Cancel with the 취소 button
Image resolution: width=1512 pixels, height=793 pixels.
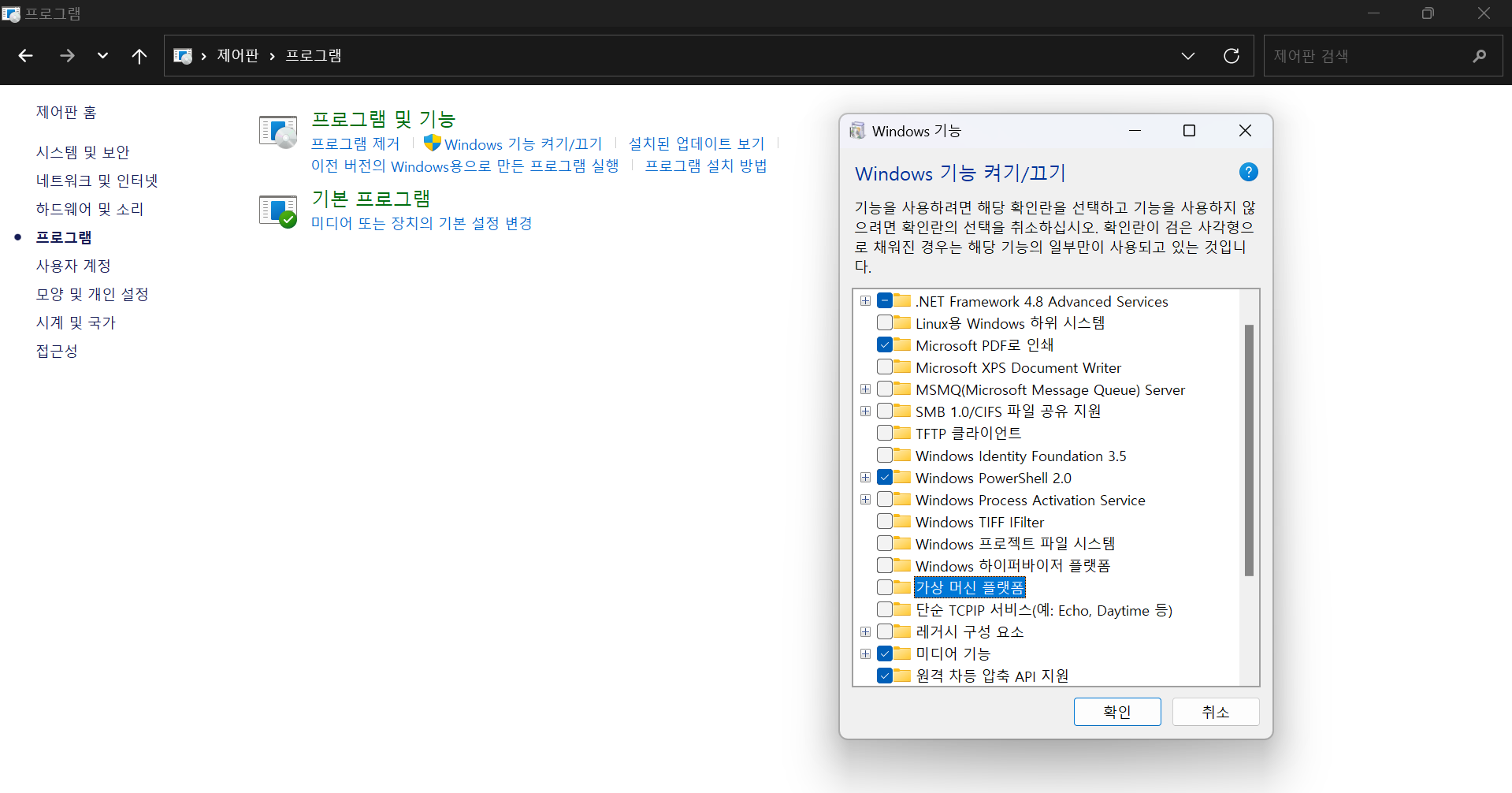[1216, 712]
